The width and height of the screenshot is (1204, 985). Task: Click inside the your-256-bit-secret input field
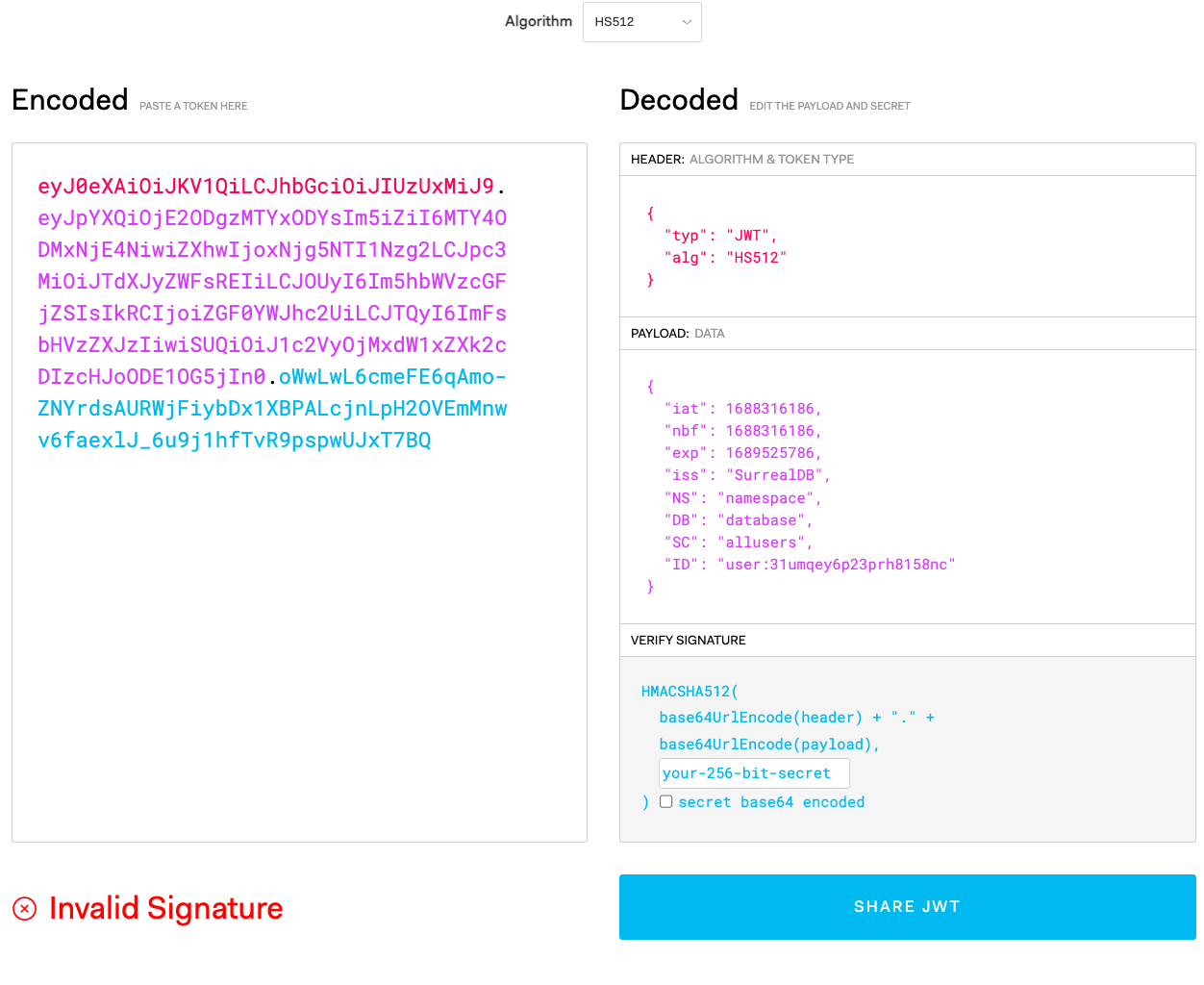pyautogui.click(x=754, y=772)
